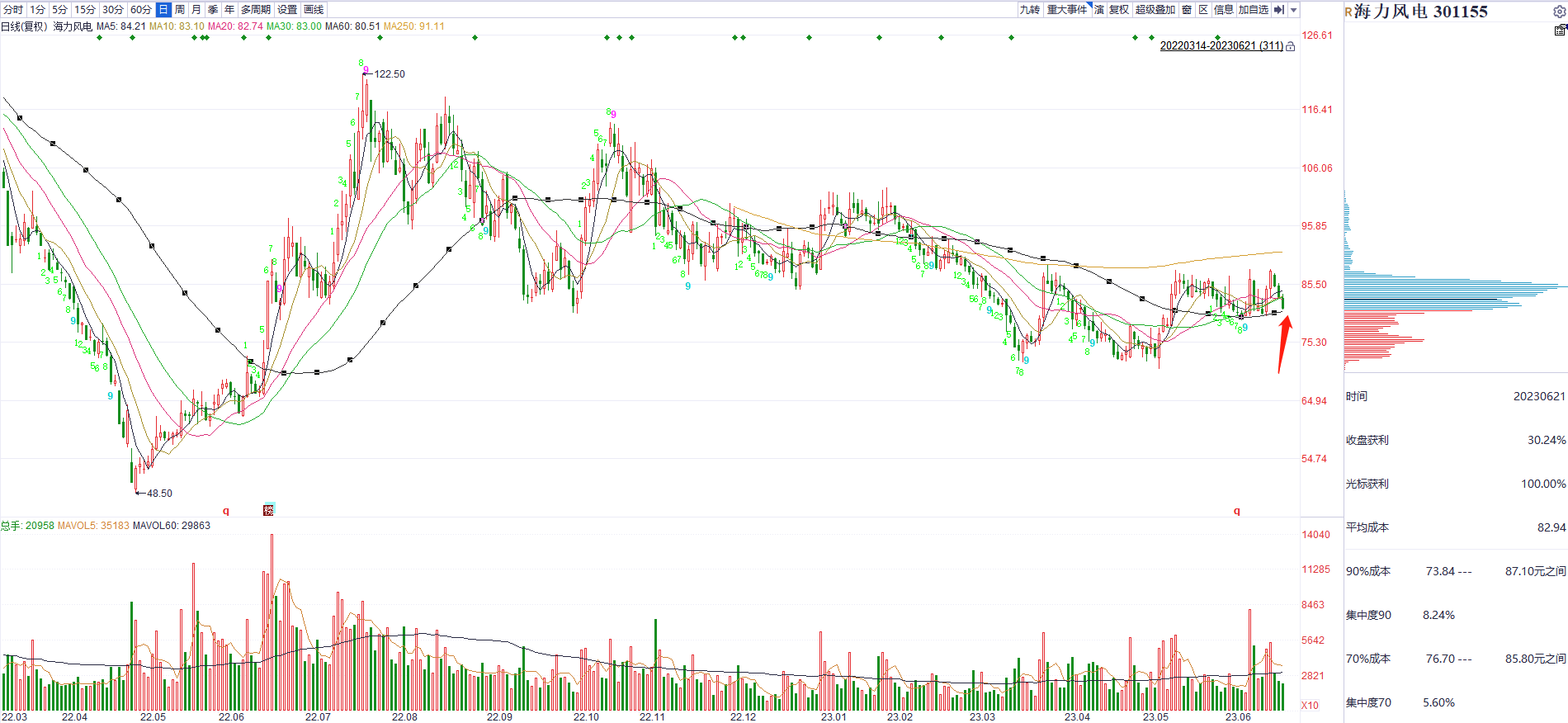Switch to the 月 monthly chart tab
Viewport: 1568px width, 723px height.
[x=196, y=10]
